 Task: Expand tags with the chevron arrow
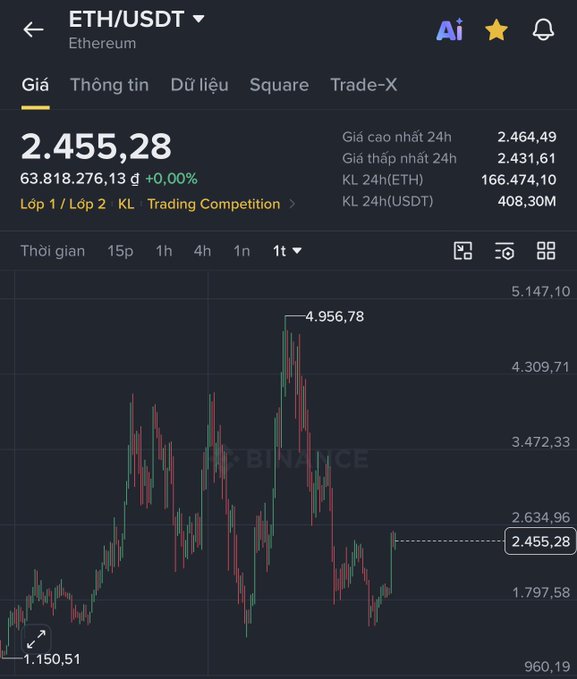tap(292, 204)
